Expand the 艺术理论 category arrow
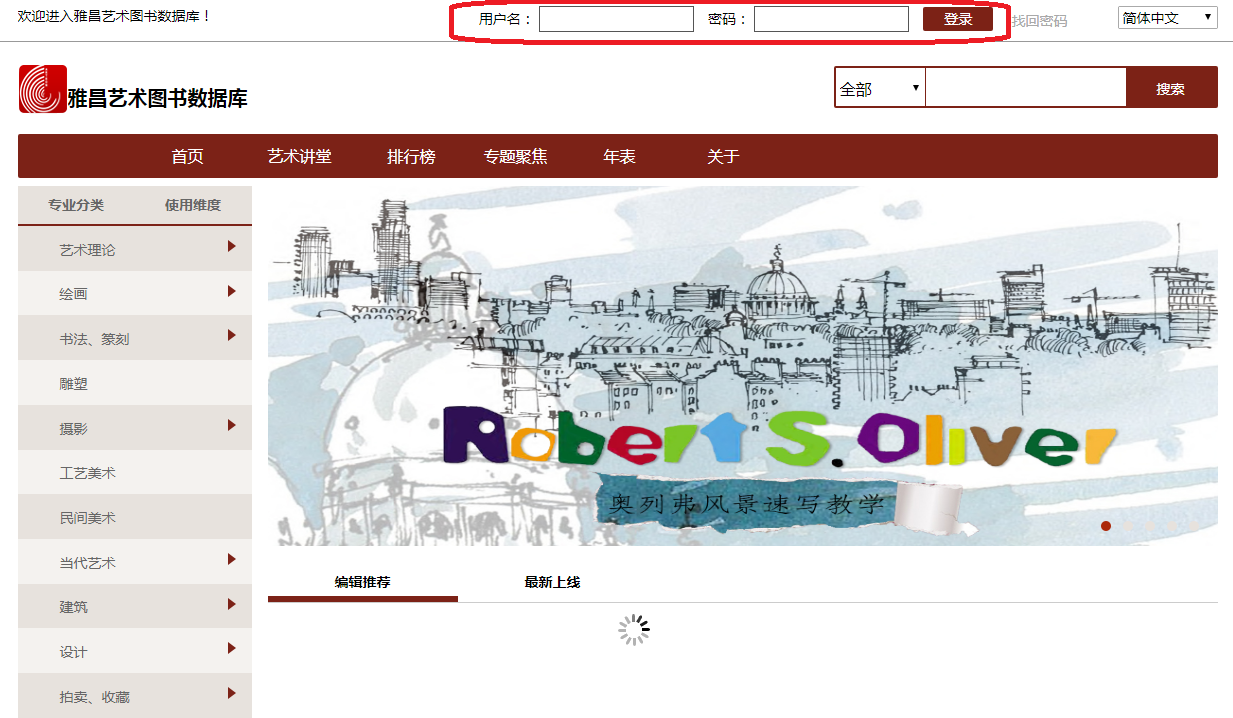Image resolution: width=1233 pixels, height=718 pixels. (231, 246)
